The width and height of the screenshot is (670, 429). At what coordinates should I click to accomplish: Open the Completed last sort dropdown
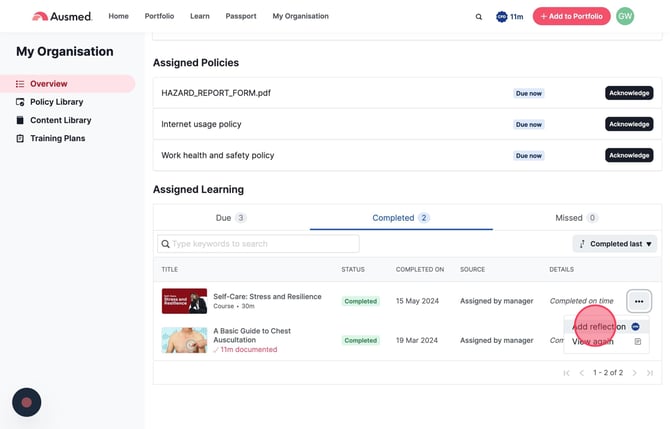pyautogui.click(x=614, y=243)
